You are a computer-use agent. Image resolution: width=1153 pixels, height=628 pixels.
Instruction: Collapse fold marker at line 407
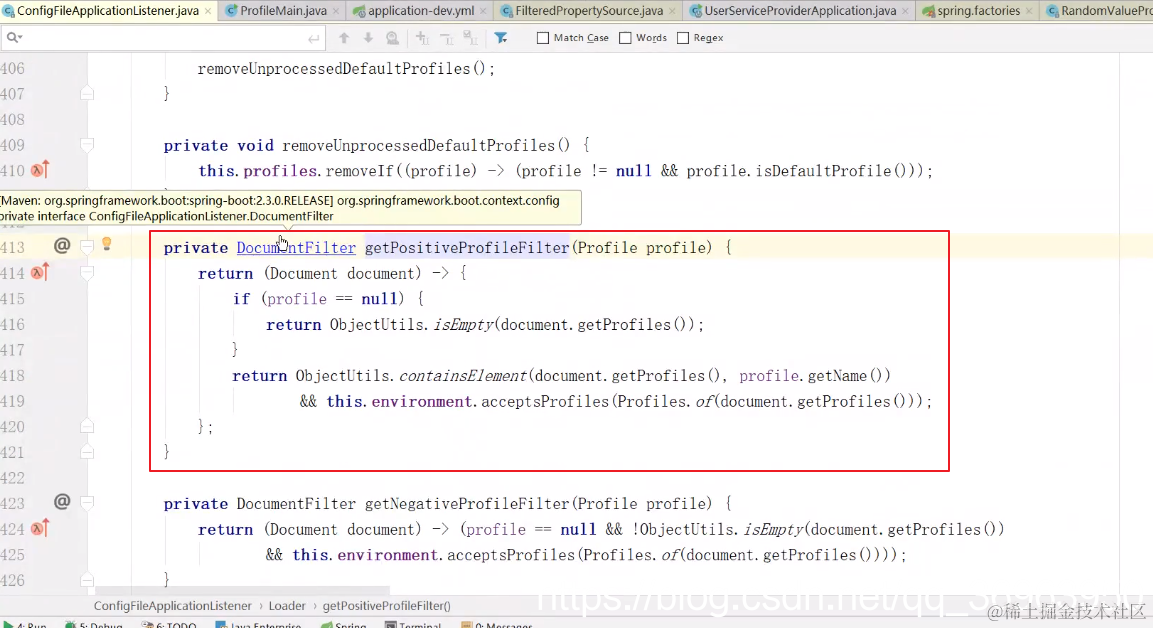(x=87, y=93)
